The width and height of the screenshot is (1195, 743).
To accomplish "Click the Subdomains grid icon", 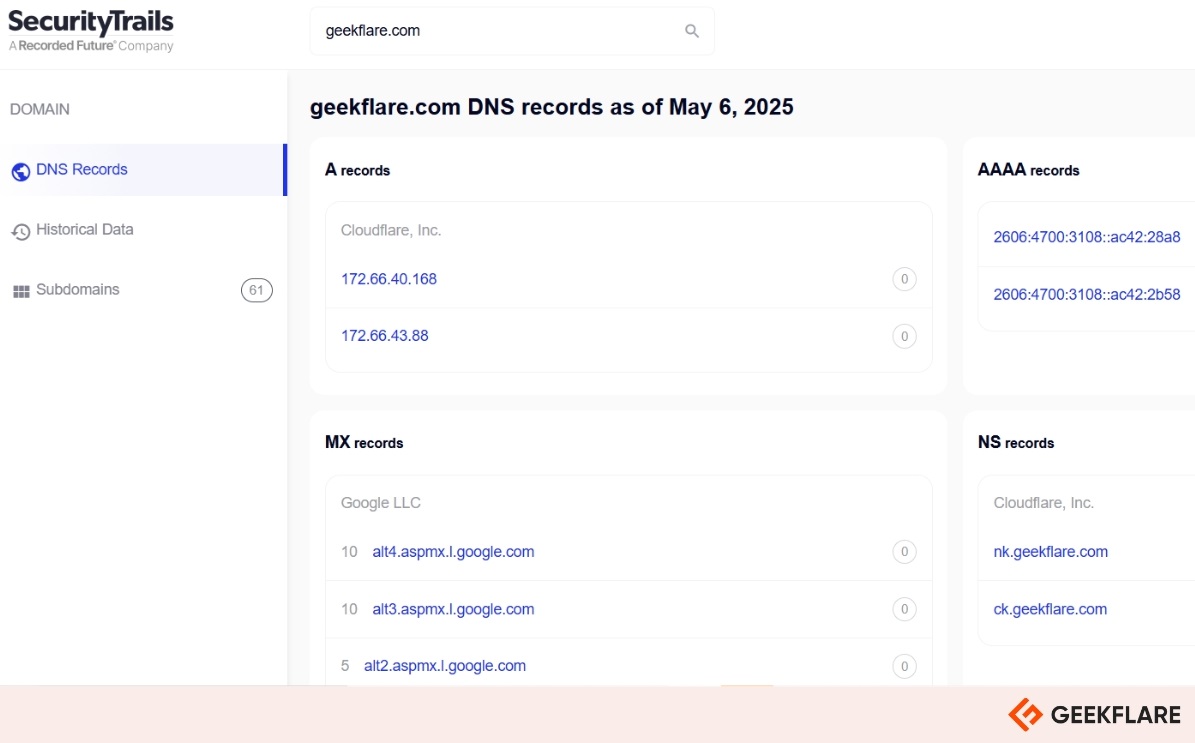I will (x=21, y=291).
